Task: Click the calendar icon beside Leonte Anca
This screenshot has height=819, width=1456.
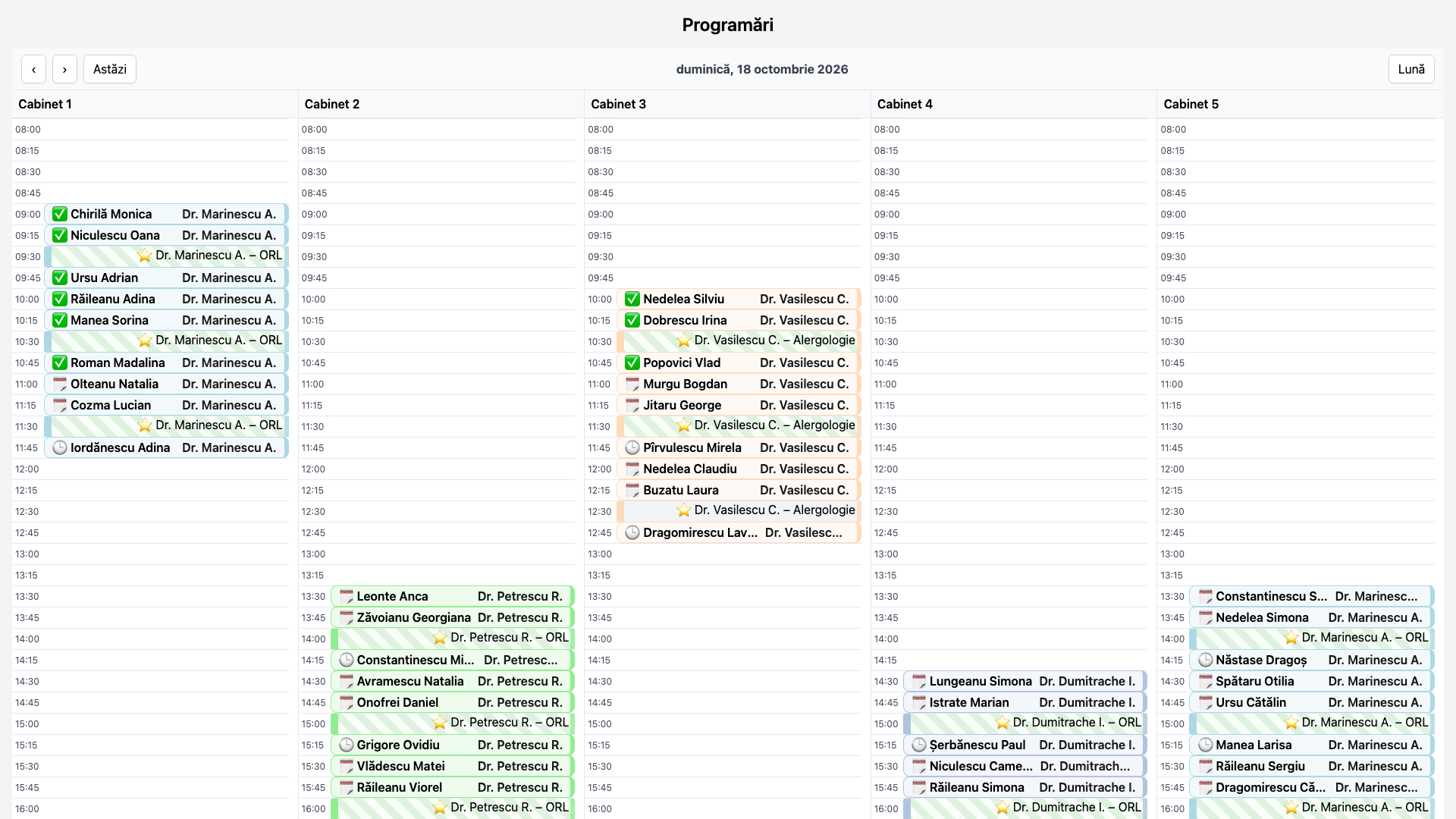Action: click(x=347, y=596)
